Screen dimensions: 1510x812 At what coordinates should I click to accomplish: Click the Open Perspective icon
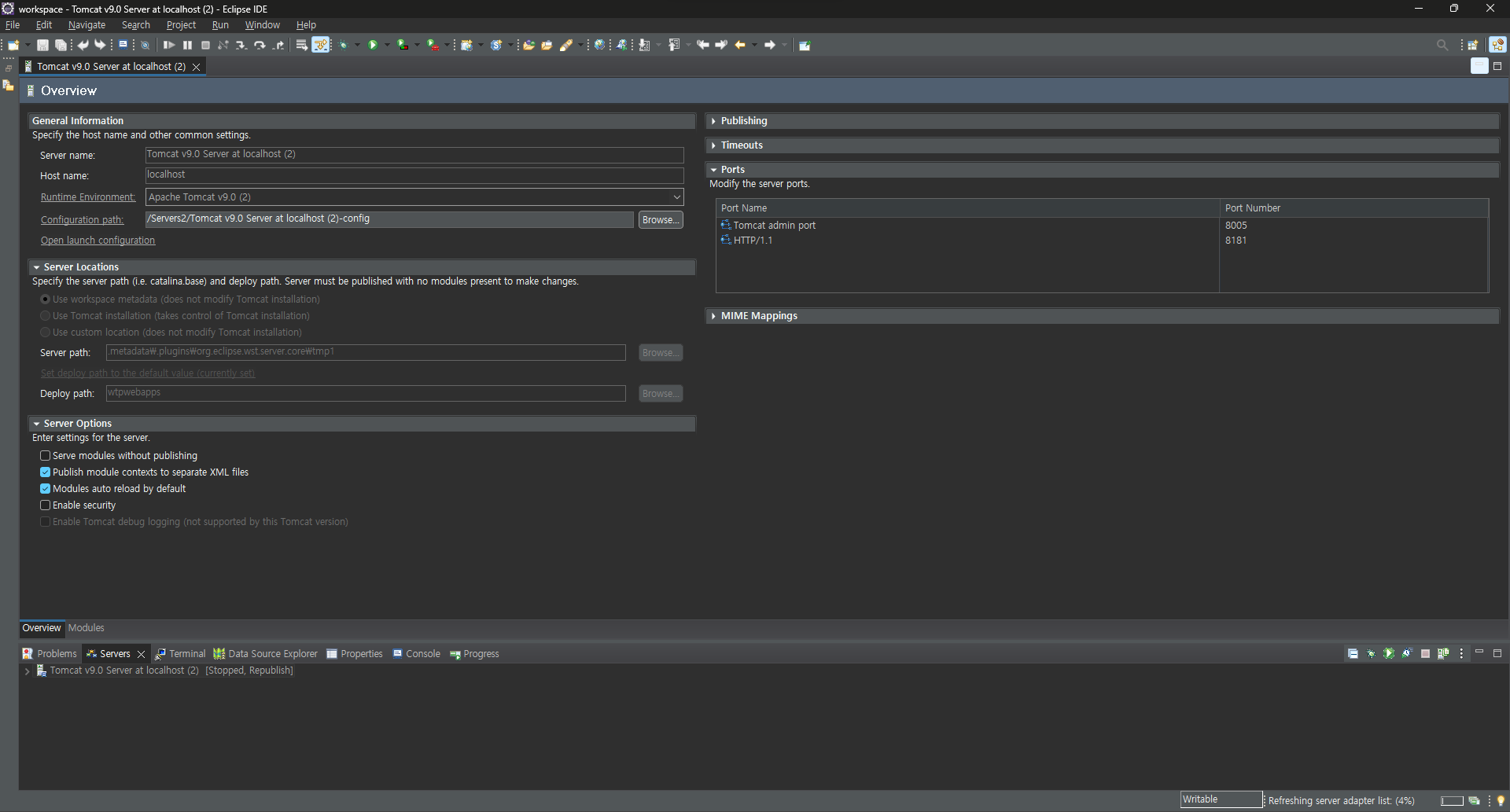[1474, 45]
